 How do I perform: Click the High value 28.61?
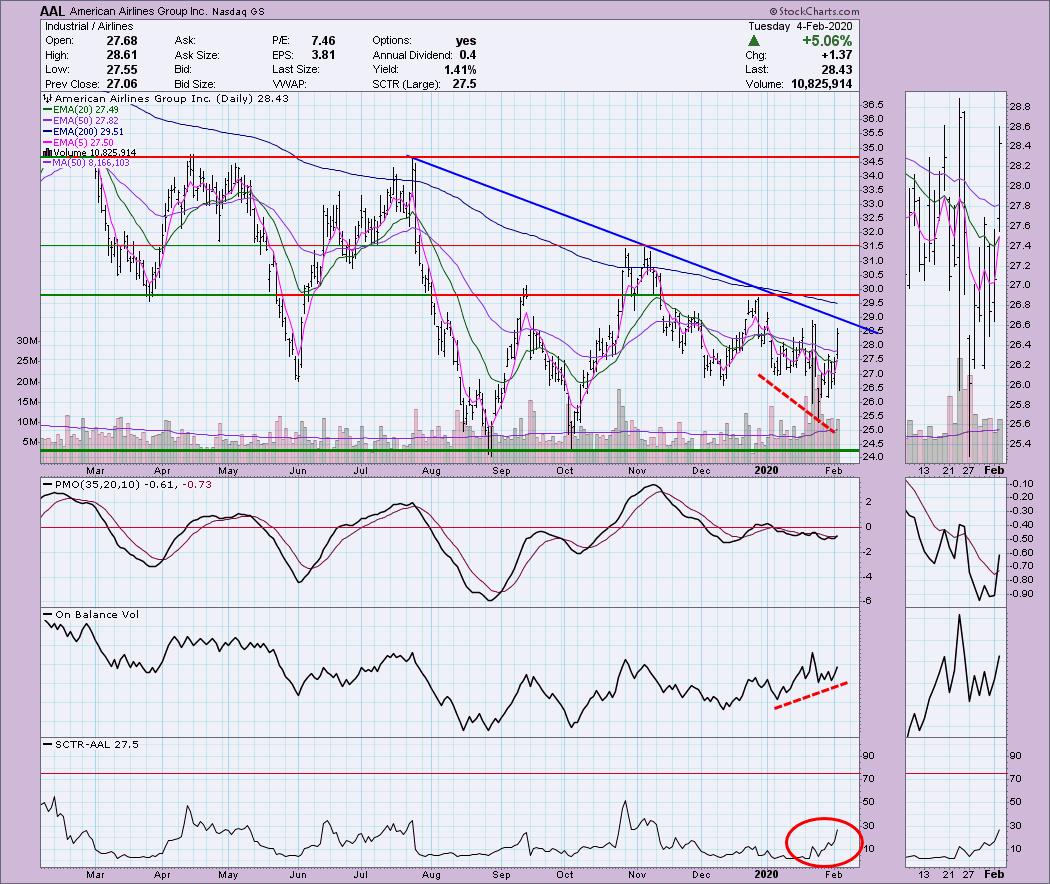pyautogui.click(x=122, y=55)
